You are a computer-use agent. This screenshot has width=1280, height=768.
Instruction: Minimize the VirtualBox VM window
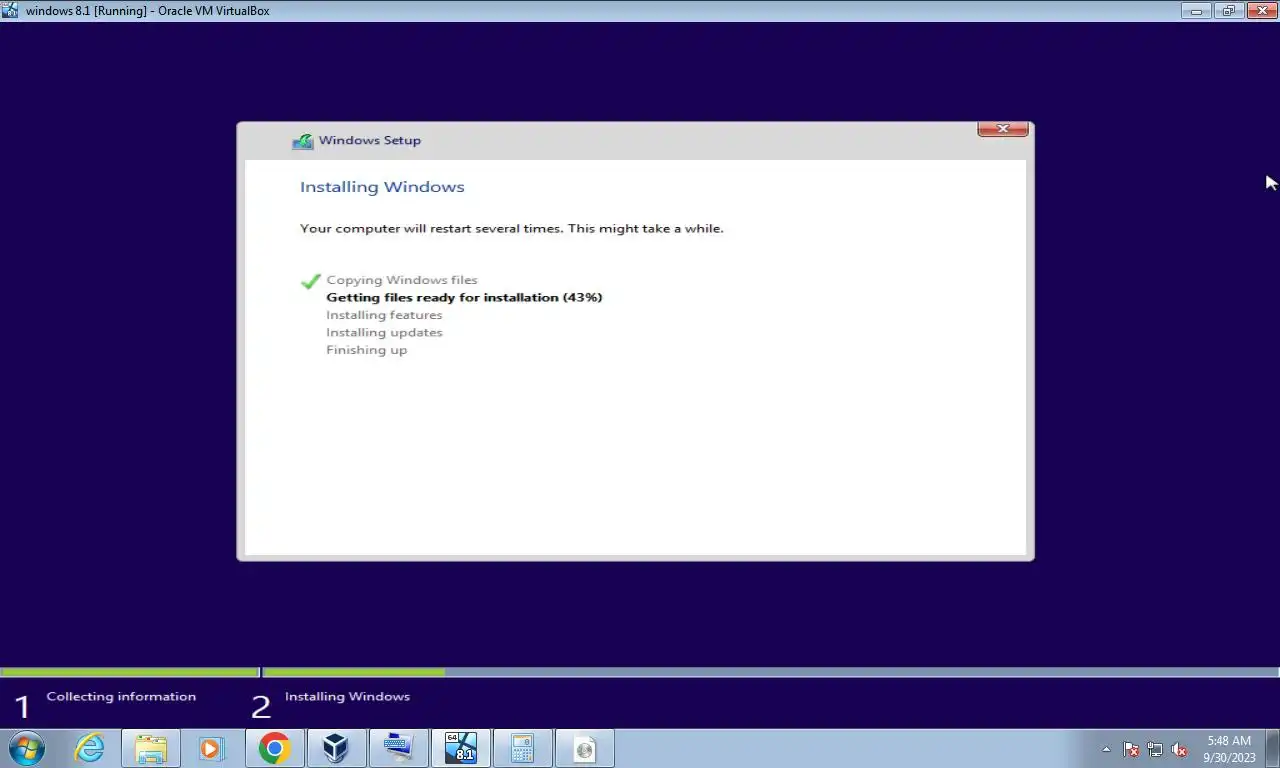(x=1196, y=11)
